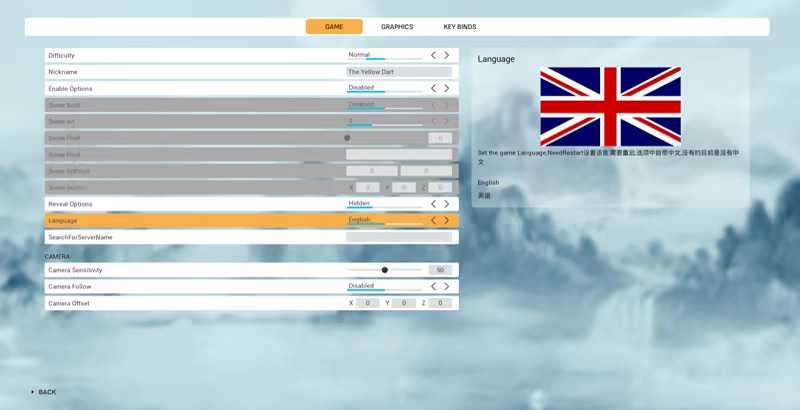Toggle Camera Follow with left arrow

pos(433,286)
